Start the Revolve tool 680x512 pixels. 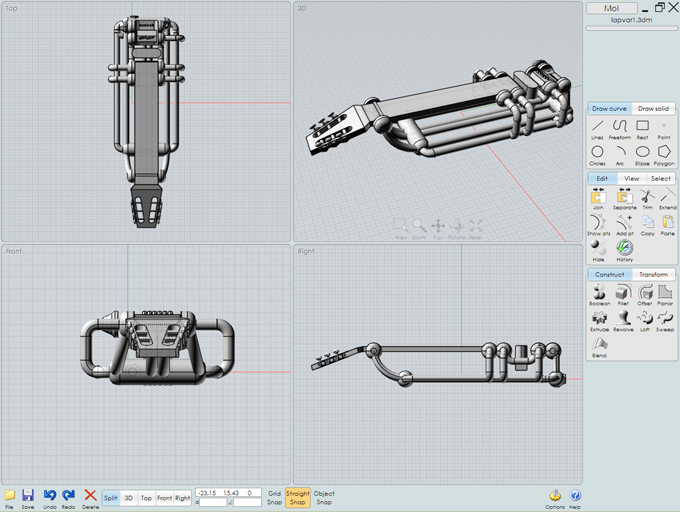(x=622, y=320)
